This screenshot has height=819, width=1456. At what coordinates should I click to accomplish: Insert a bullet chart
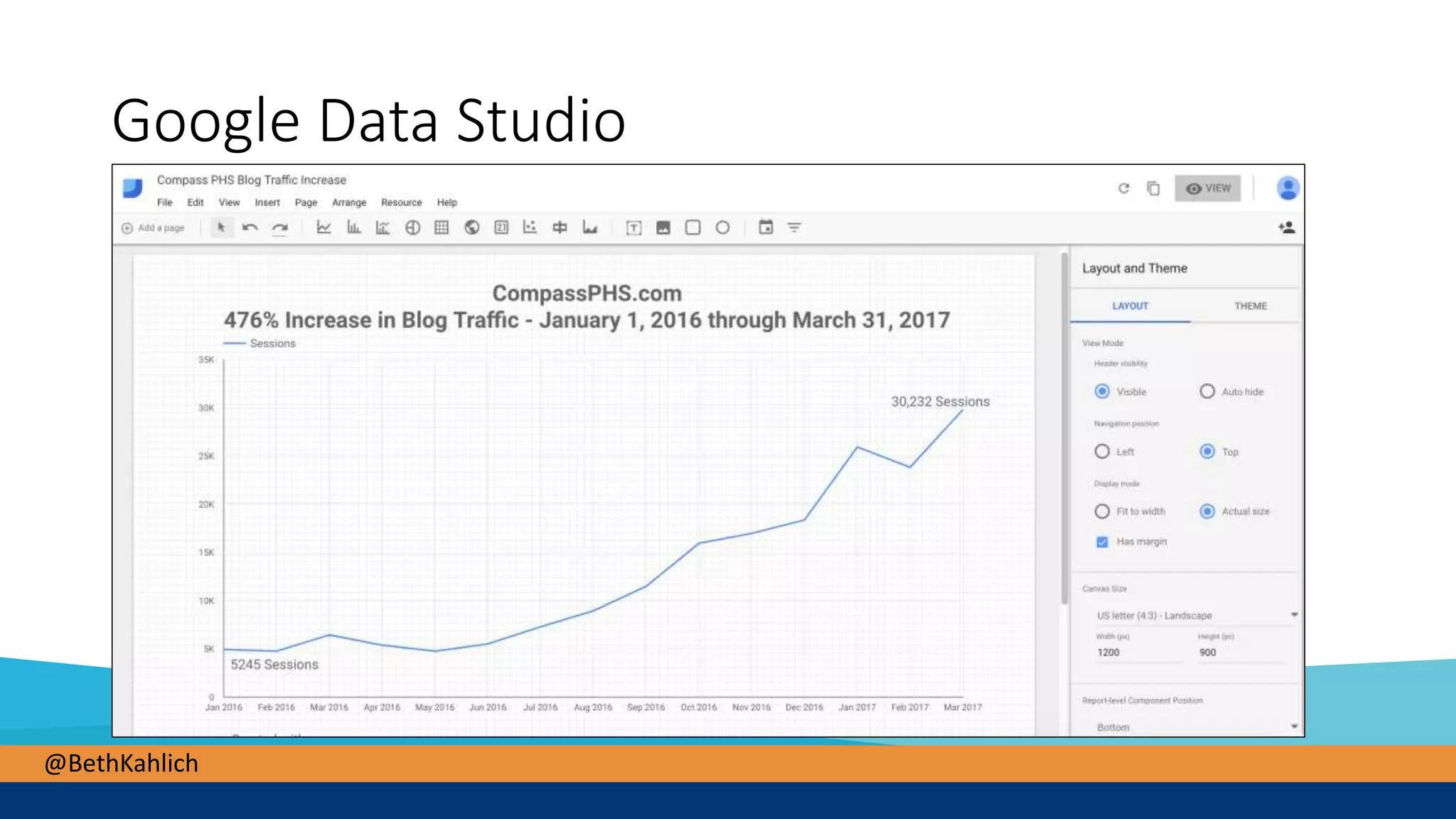point(560,227)
